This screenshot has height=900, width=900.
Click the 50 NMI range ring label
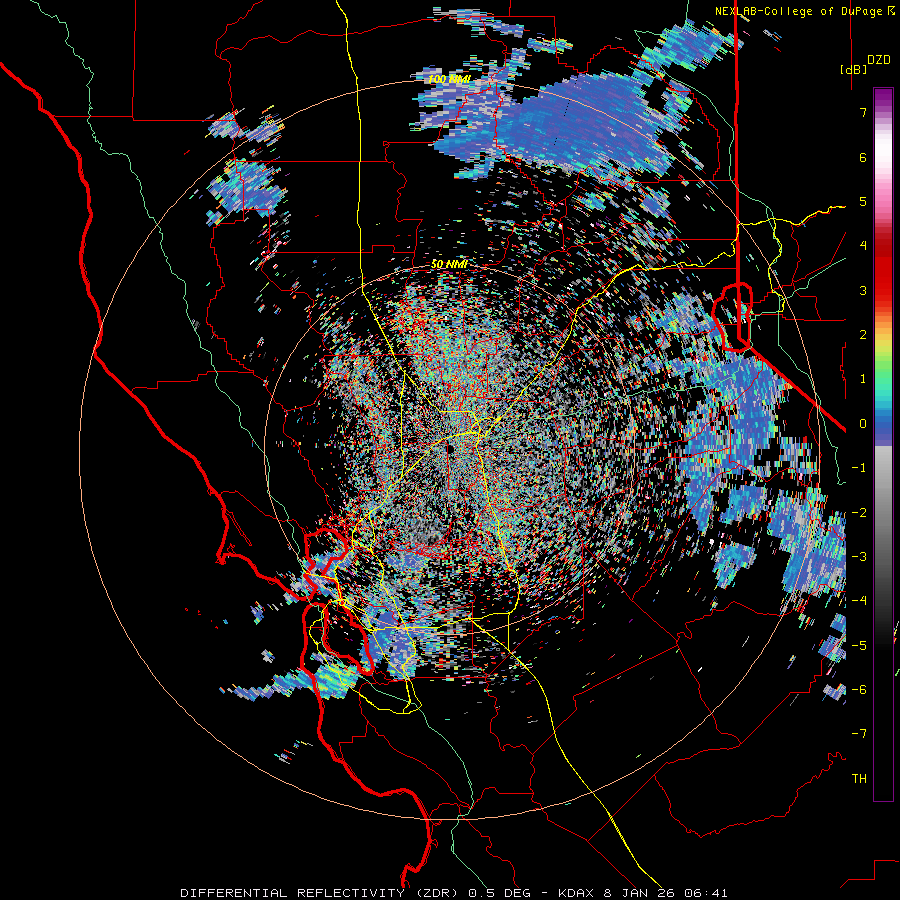(449, 264)
